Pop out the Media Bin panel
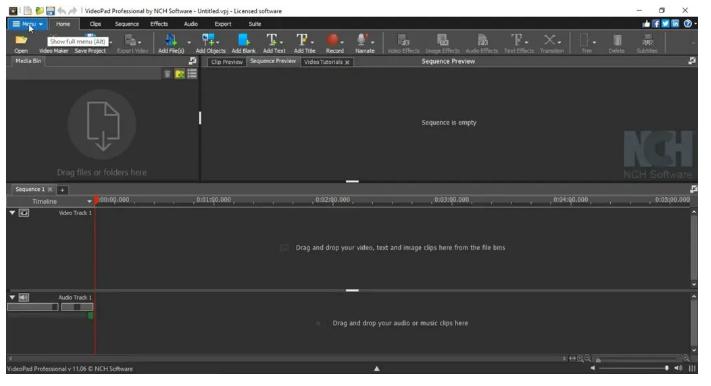711x386 pixels. [x=193, y=61]
